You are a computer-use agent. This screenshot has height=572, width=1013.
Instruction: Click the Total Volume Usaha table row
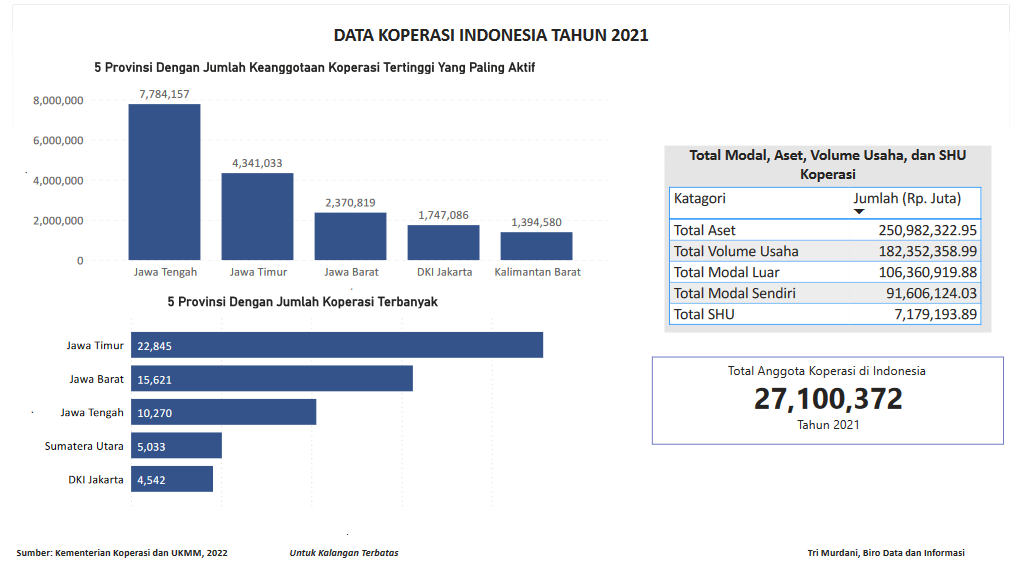click(825, 251)
